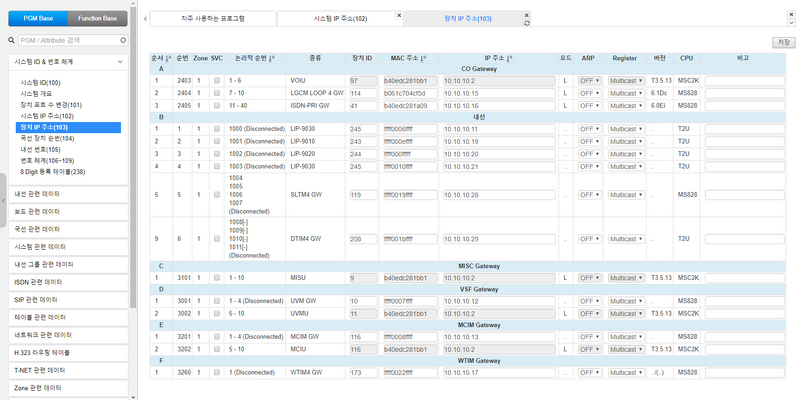Viewport: 800px width, 400px height.
Task: Open 자주 사용하는 프로그램 tab
Action: [213, 19]
